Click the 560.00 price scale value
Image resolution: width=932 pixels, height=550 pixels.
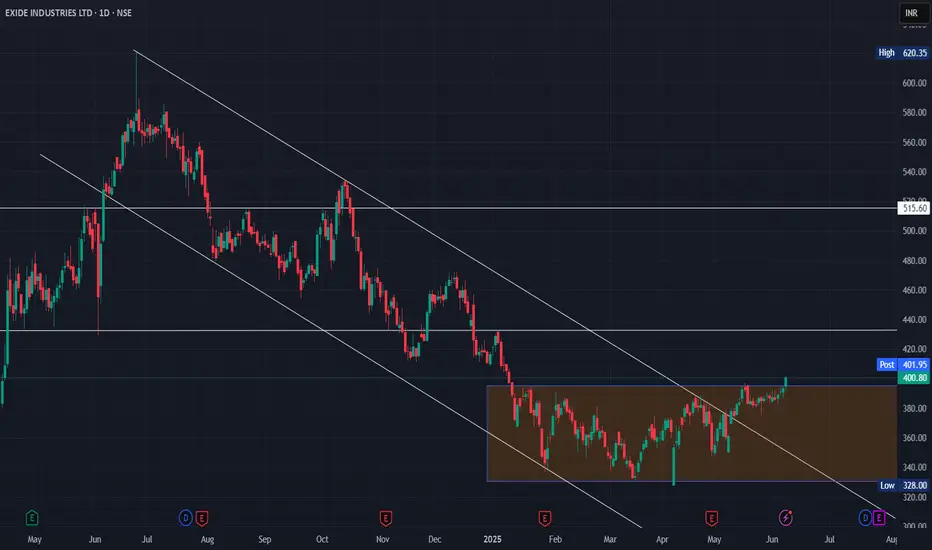[914, 143]
